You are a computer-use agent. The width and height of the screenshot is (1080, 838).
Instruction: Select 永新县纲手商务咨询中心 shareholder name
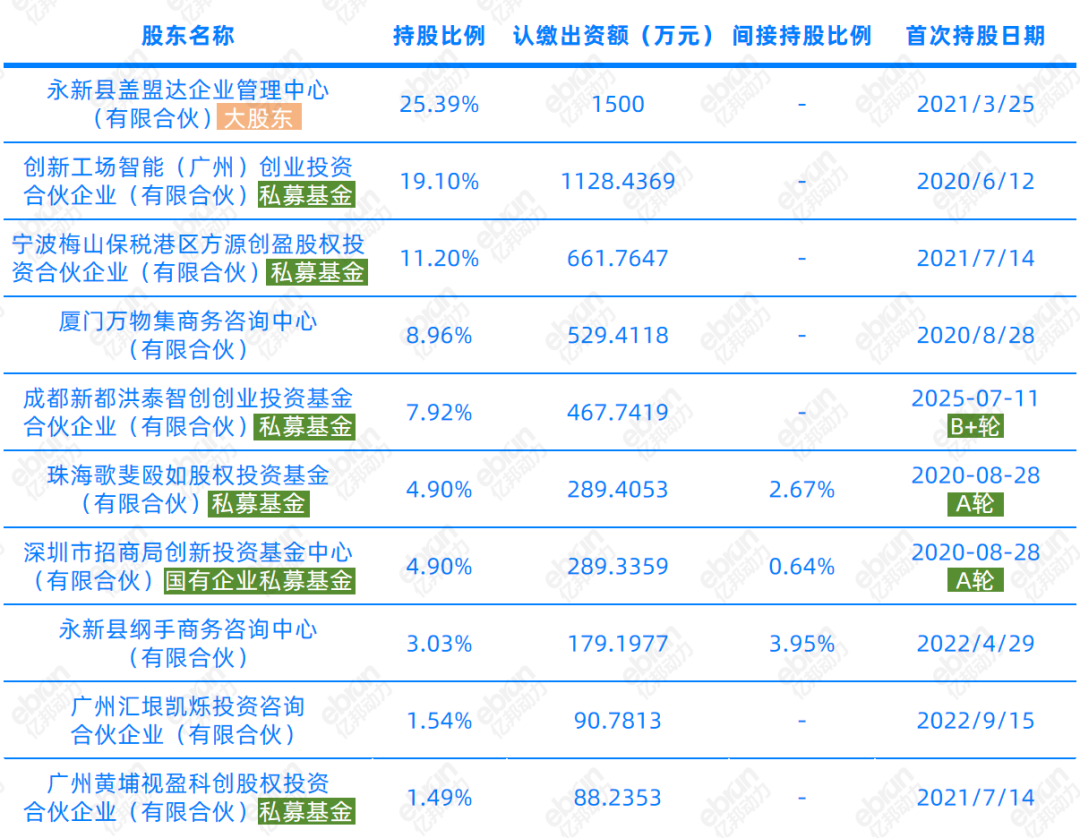187,630
